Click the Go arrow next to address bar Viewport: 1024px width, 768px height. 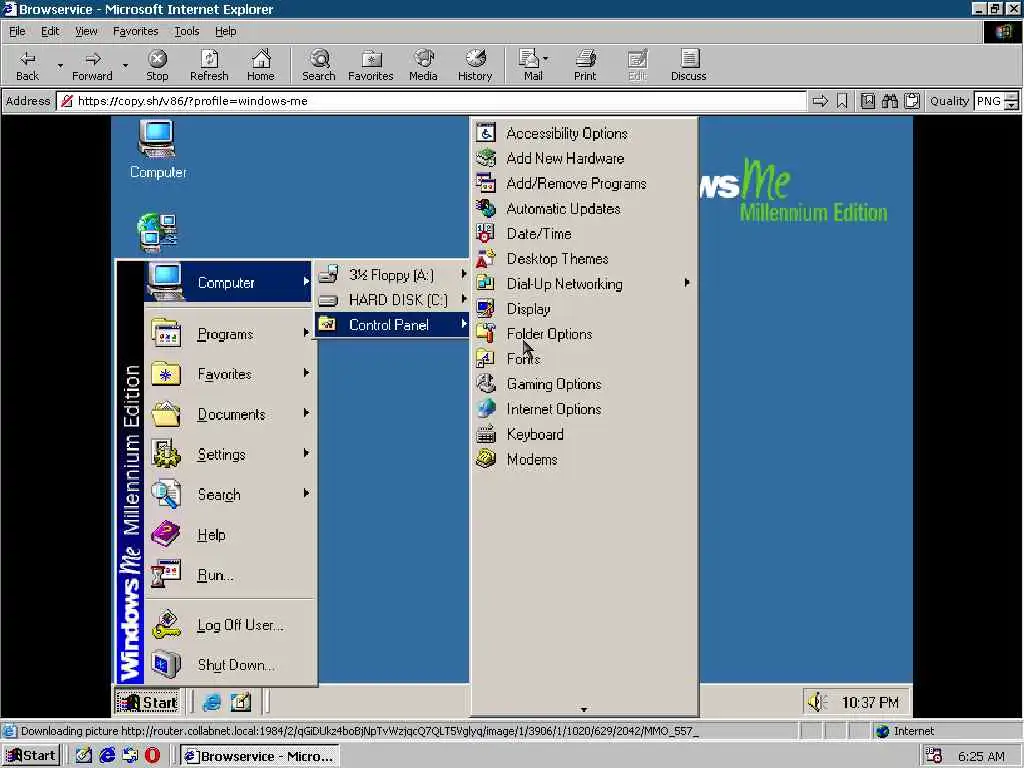coord(820,101)
